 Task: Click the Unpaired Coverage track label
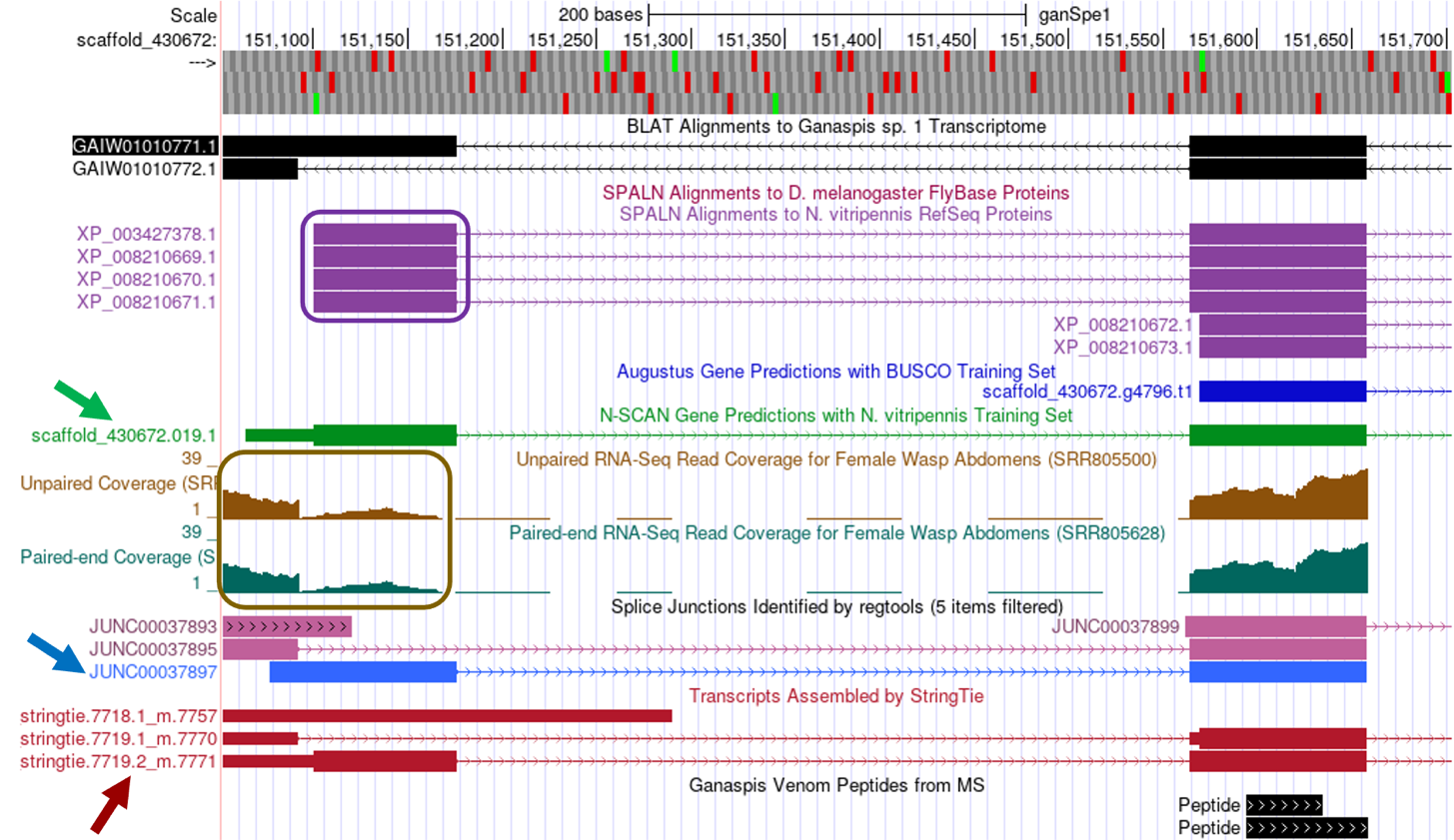click(x=119, y=483)
